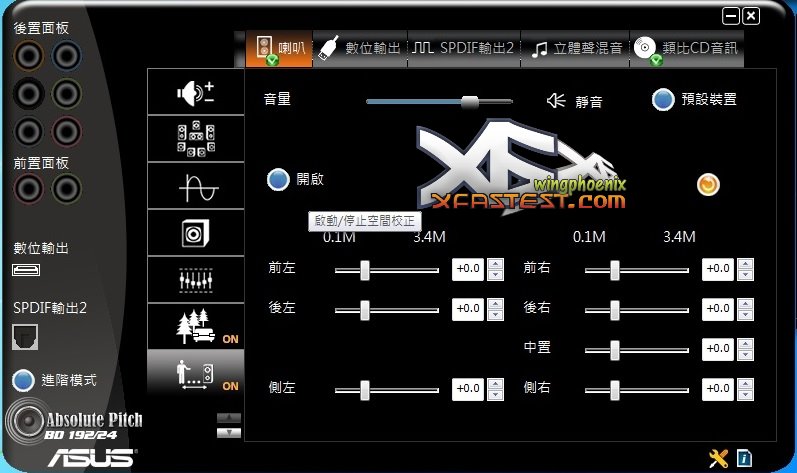Open the volume control sidebar page
Screen dimensions: 797x473
pos(196,92)
